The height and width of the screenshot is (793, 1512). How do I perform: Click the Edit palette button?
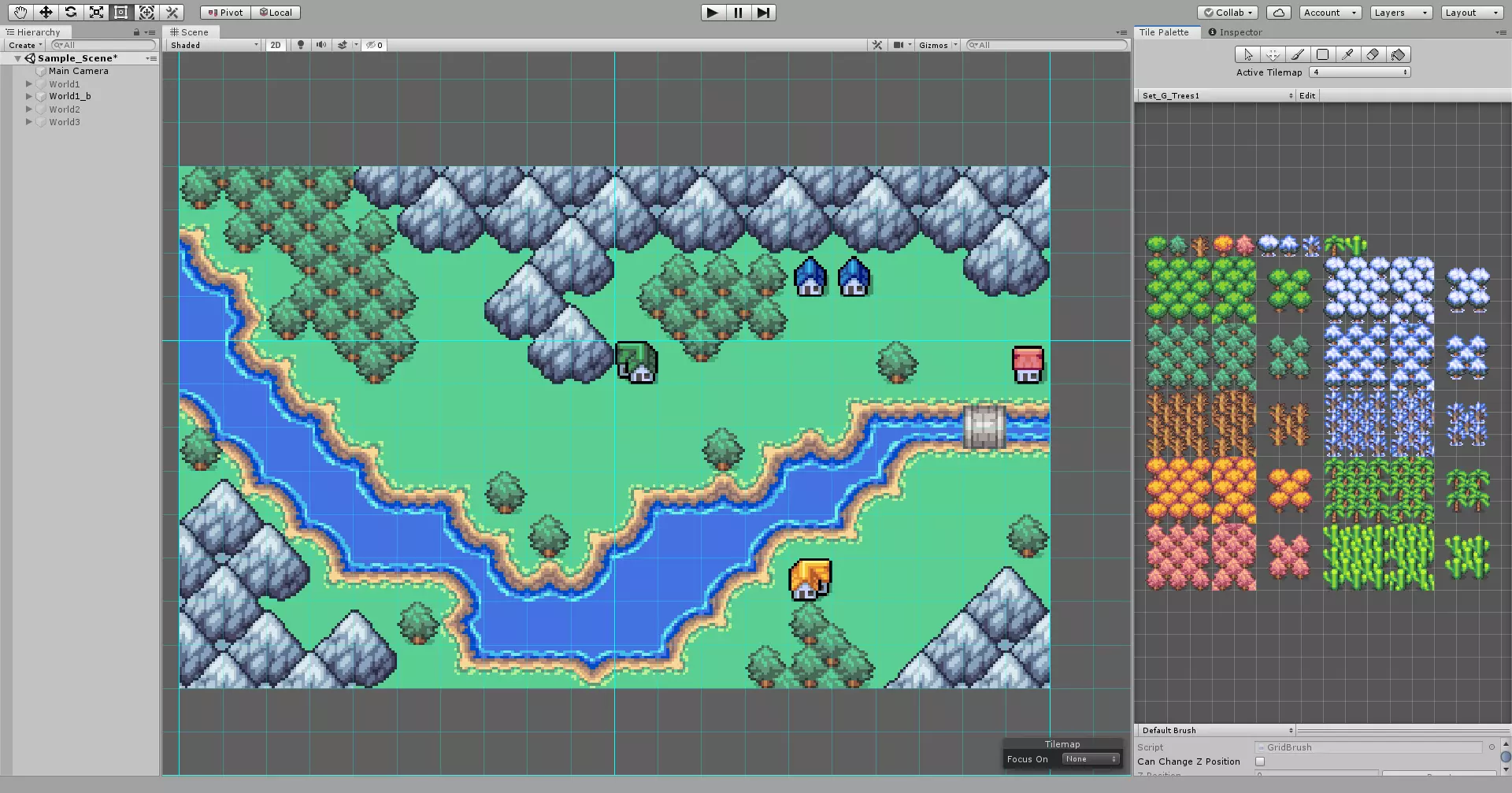pyautogui.click(x=1307, y=95)
